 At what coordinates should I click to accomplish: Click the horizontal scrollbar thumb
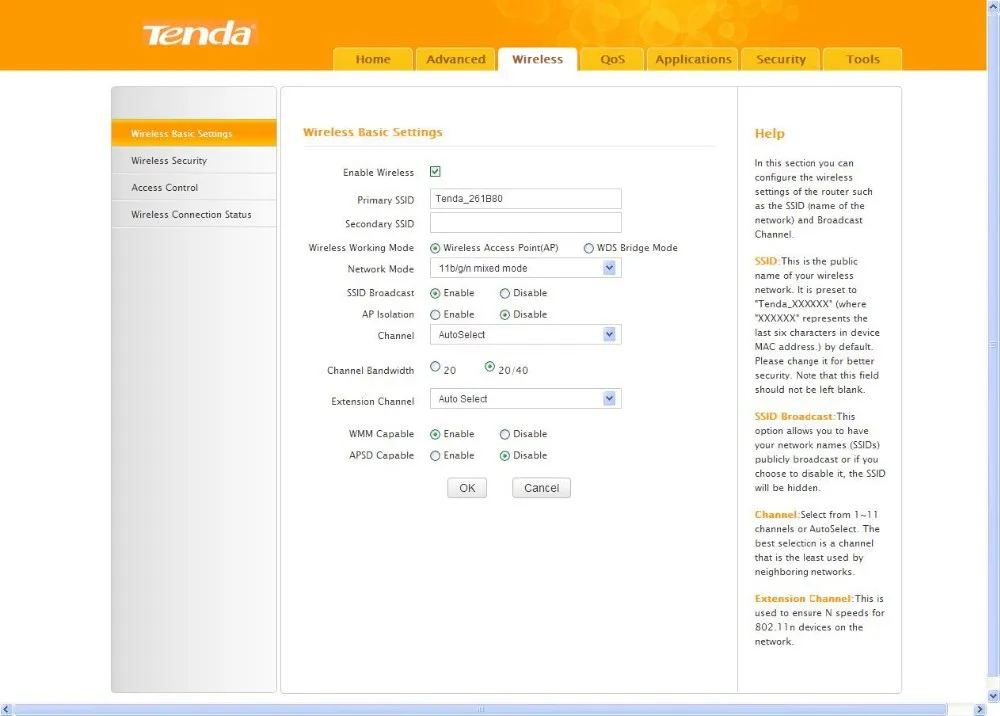tap(480, 710)
